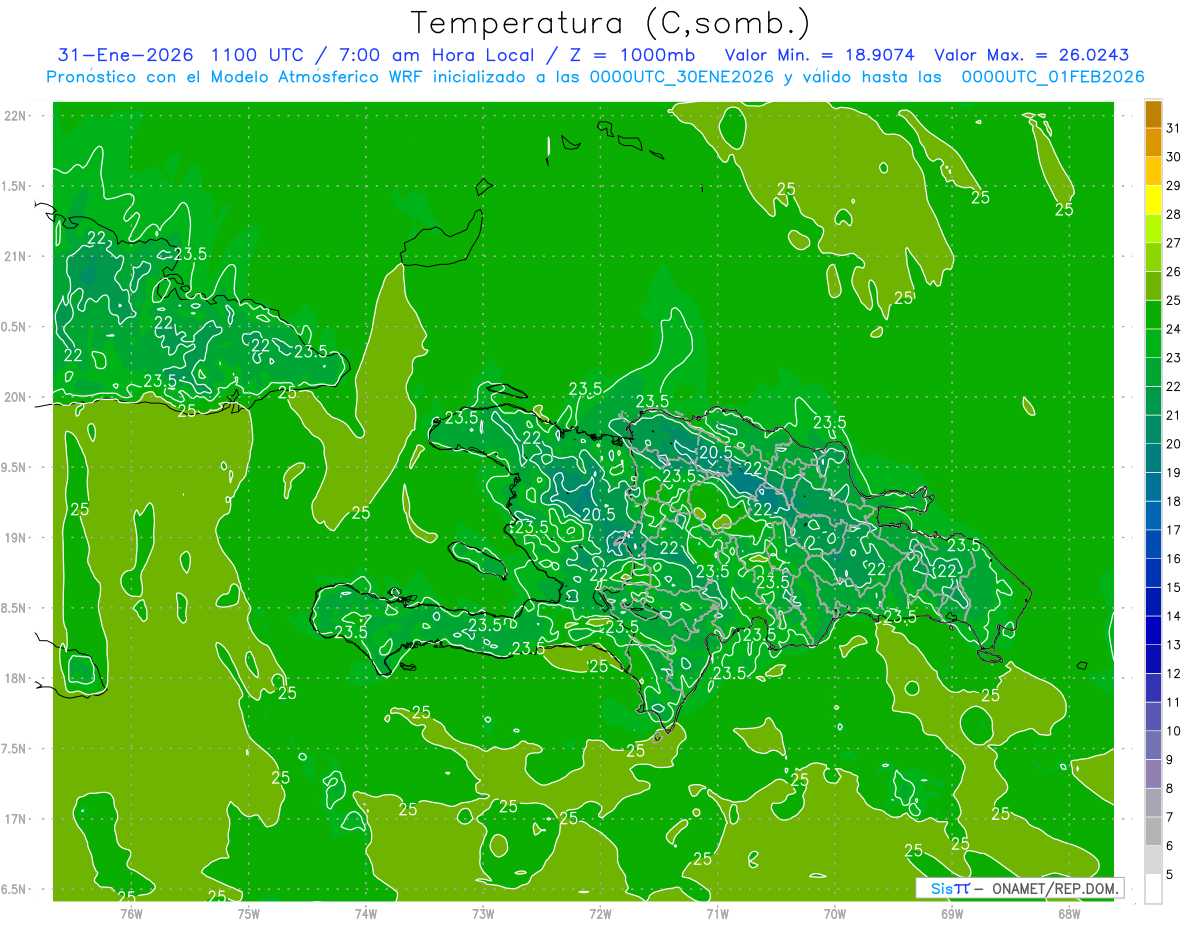Click the '8.5N' latitude axis label
This screenshot has width=1200, height=927.
click(x=14, y=608)
